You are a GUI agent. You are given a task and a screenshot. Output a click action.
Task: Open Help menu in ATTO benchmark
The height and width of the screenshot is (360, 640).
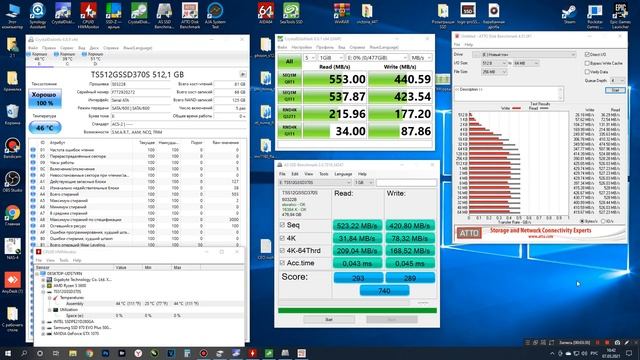(469, 44)
